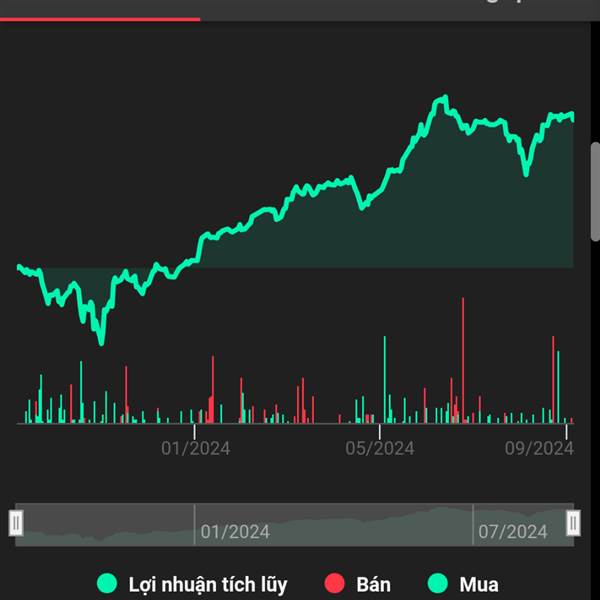Click the profit line's highest peak point
The width and height of the screenshot is (600, 600).
click(445, 97)
